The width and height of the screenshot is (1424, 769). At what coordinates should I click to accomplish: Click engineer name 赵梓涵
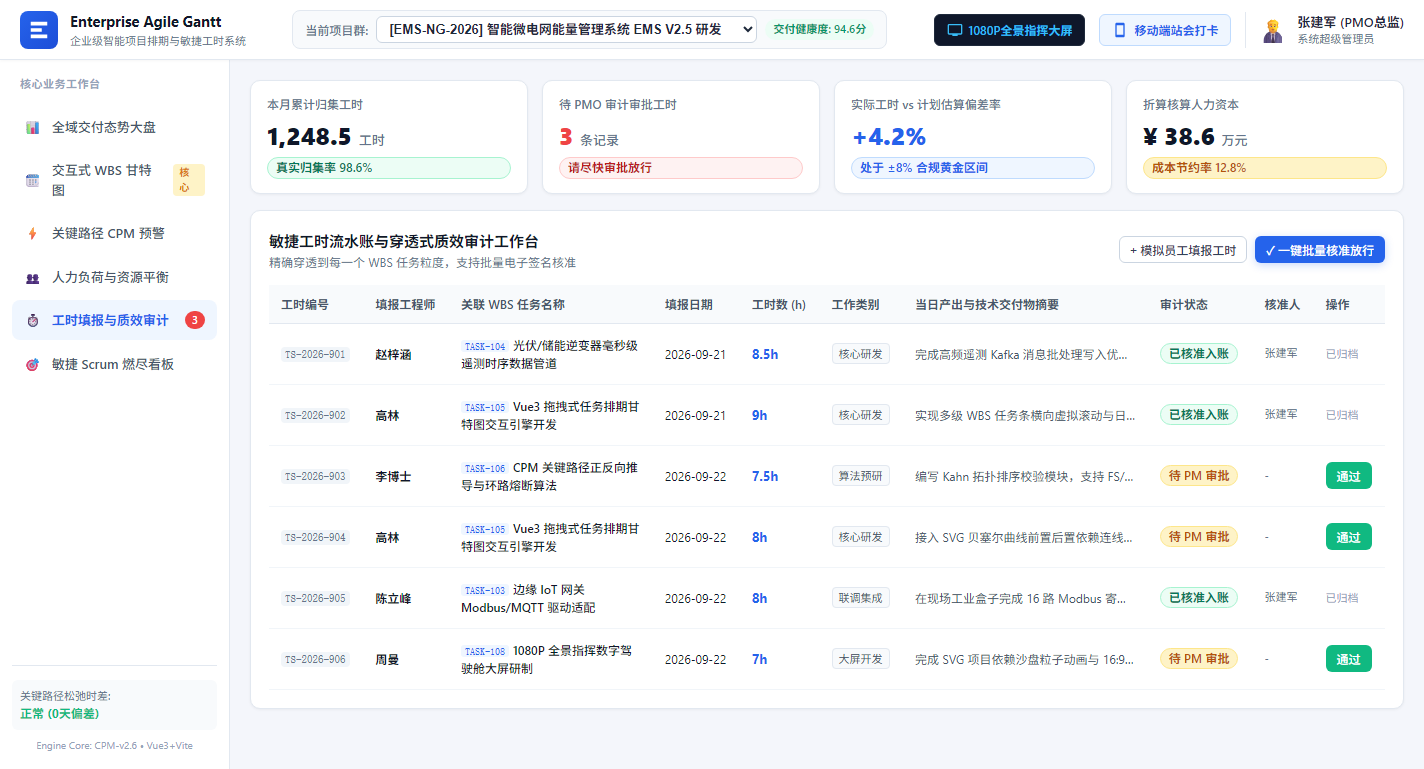(393, 354)
